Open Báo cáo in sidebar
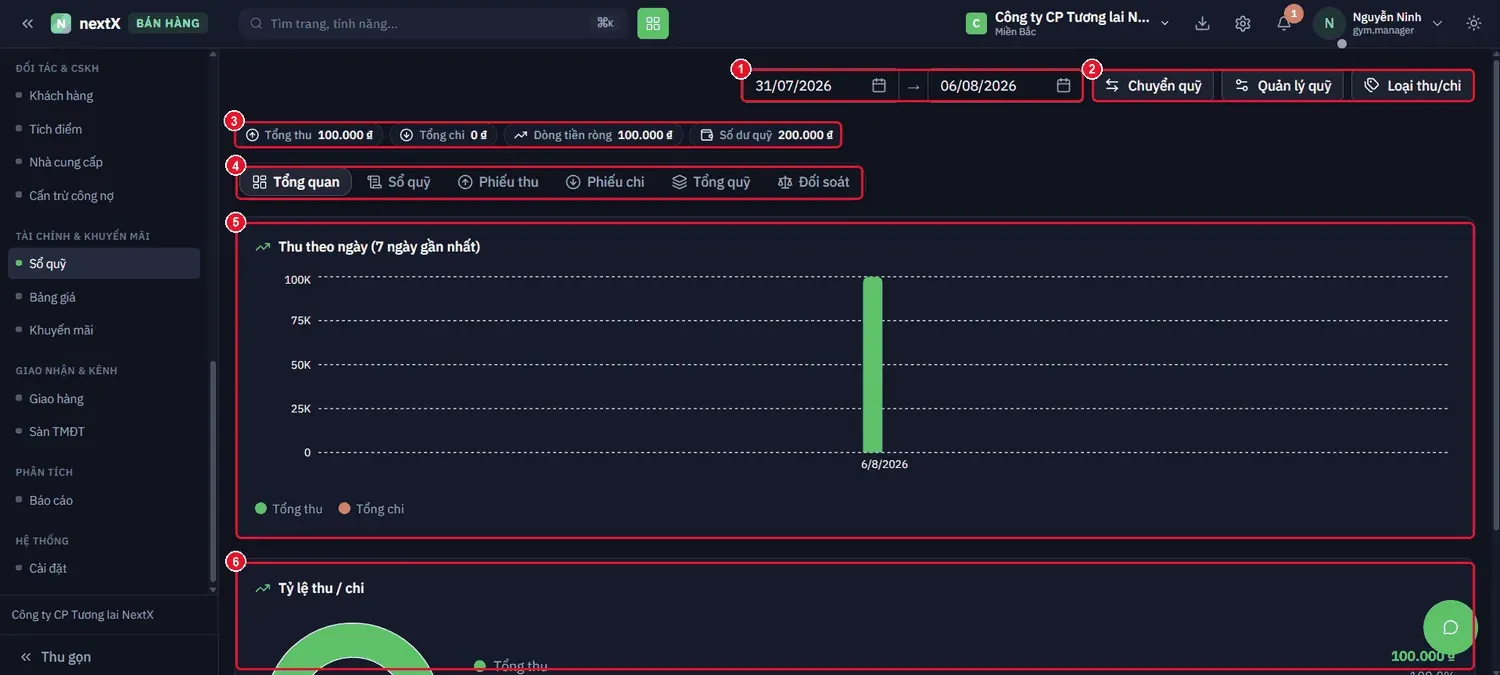 tap(104, 500)
